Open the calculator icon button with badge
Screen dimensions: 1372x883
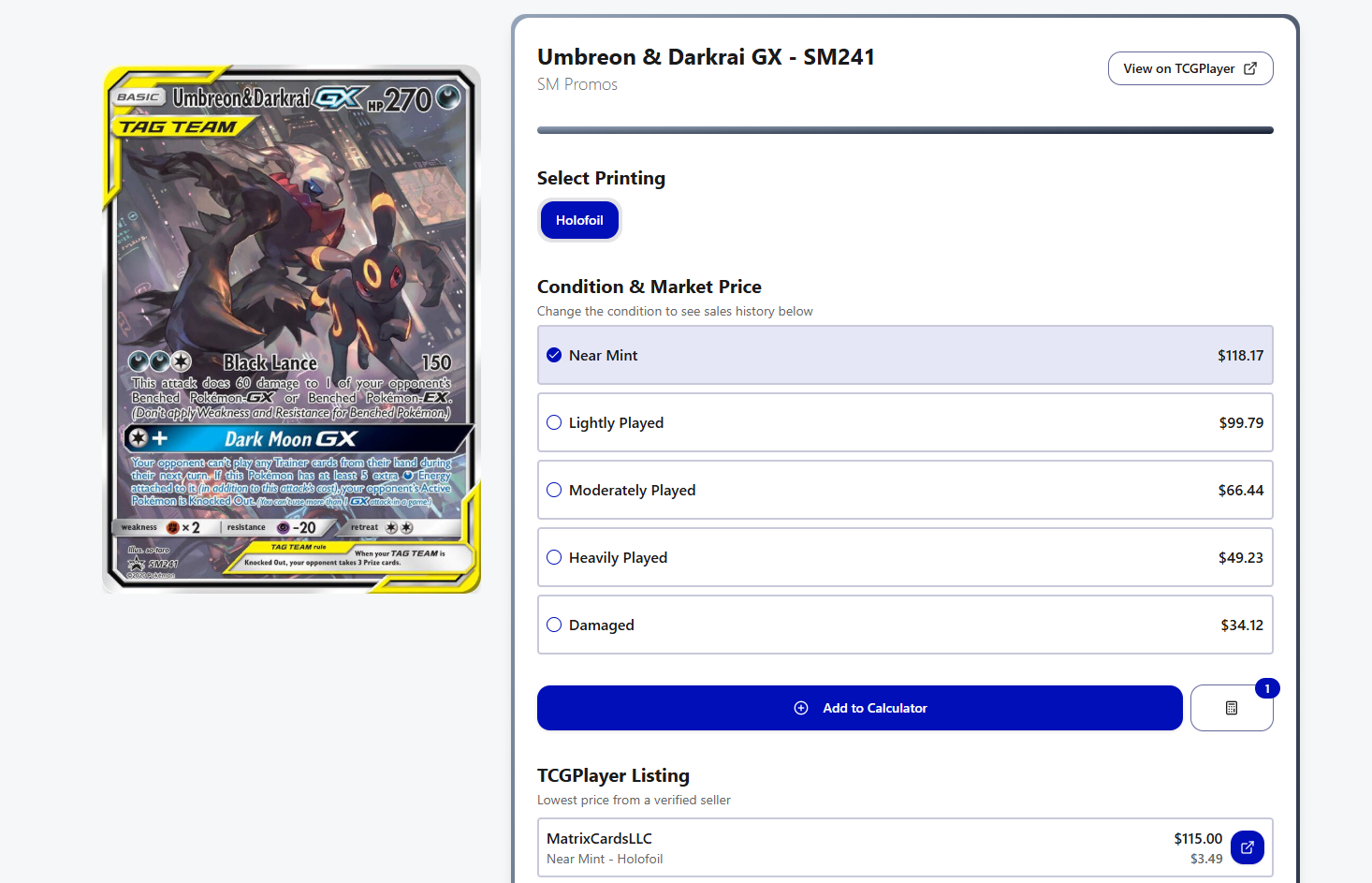(1232, 708)
